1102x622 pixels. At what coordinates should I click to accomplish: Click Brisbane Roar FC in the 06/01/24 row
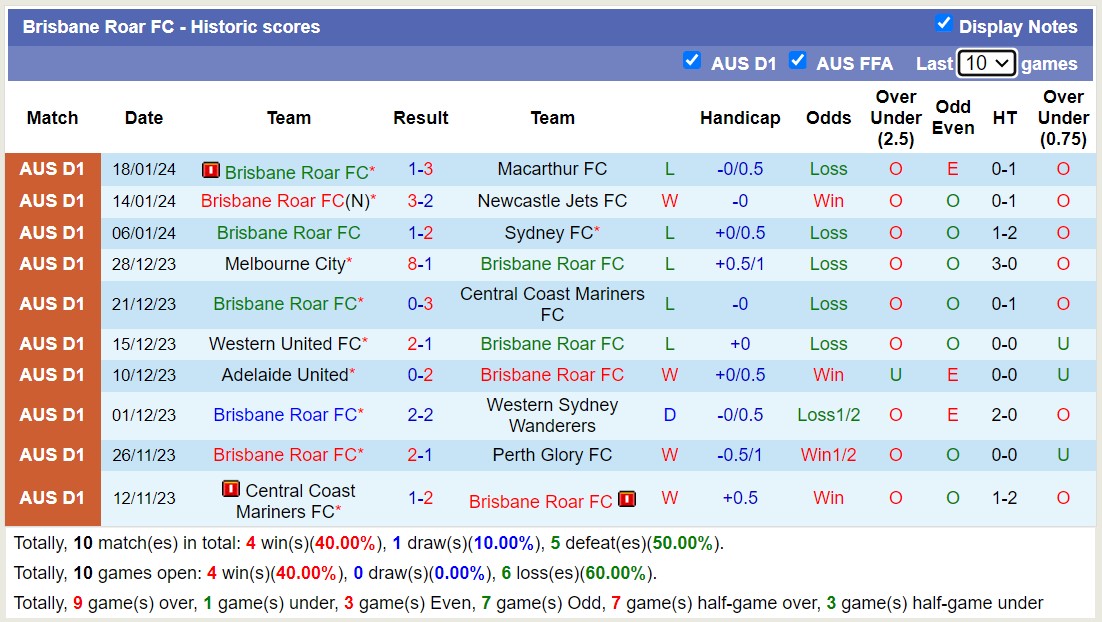288,233
